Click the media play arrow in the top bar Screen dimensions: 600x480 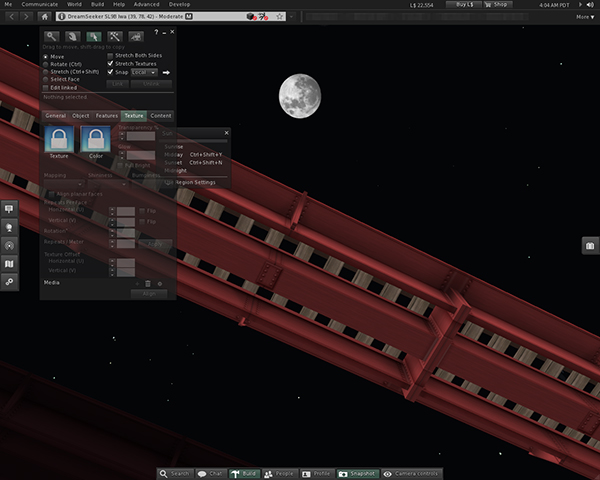click(580, 5)
